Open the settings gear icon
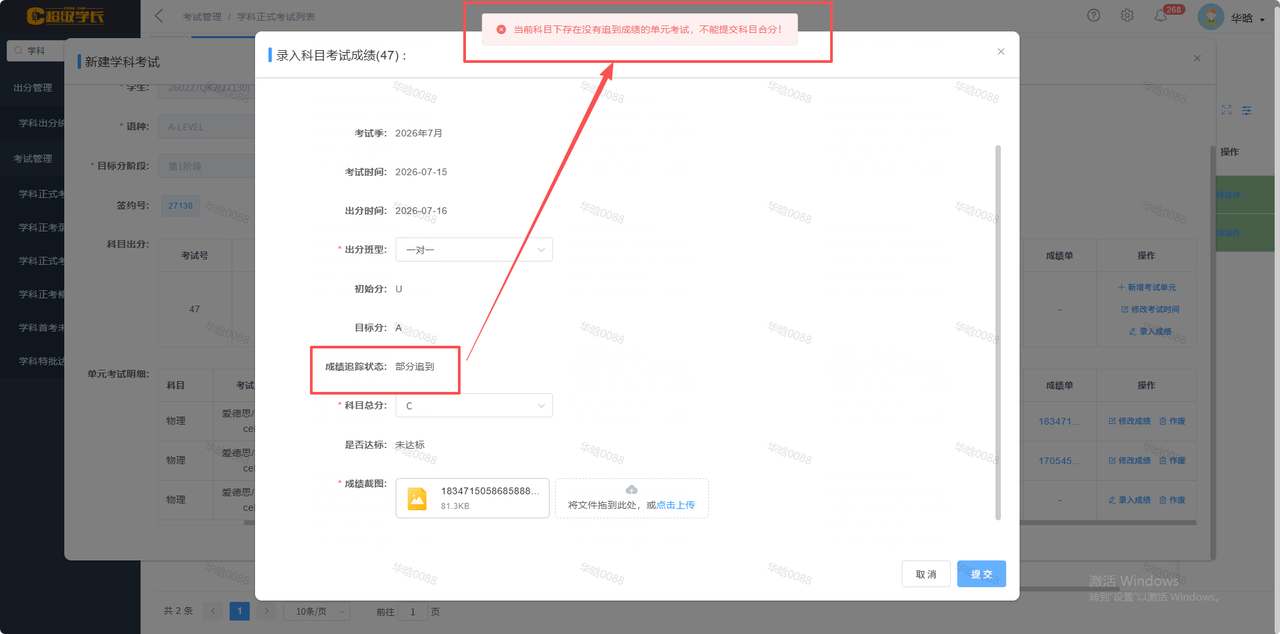 [x=1127, y=15]
